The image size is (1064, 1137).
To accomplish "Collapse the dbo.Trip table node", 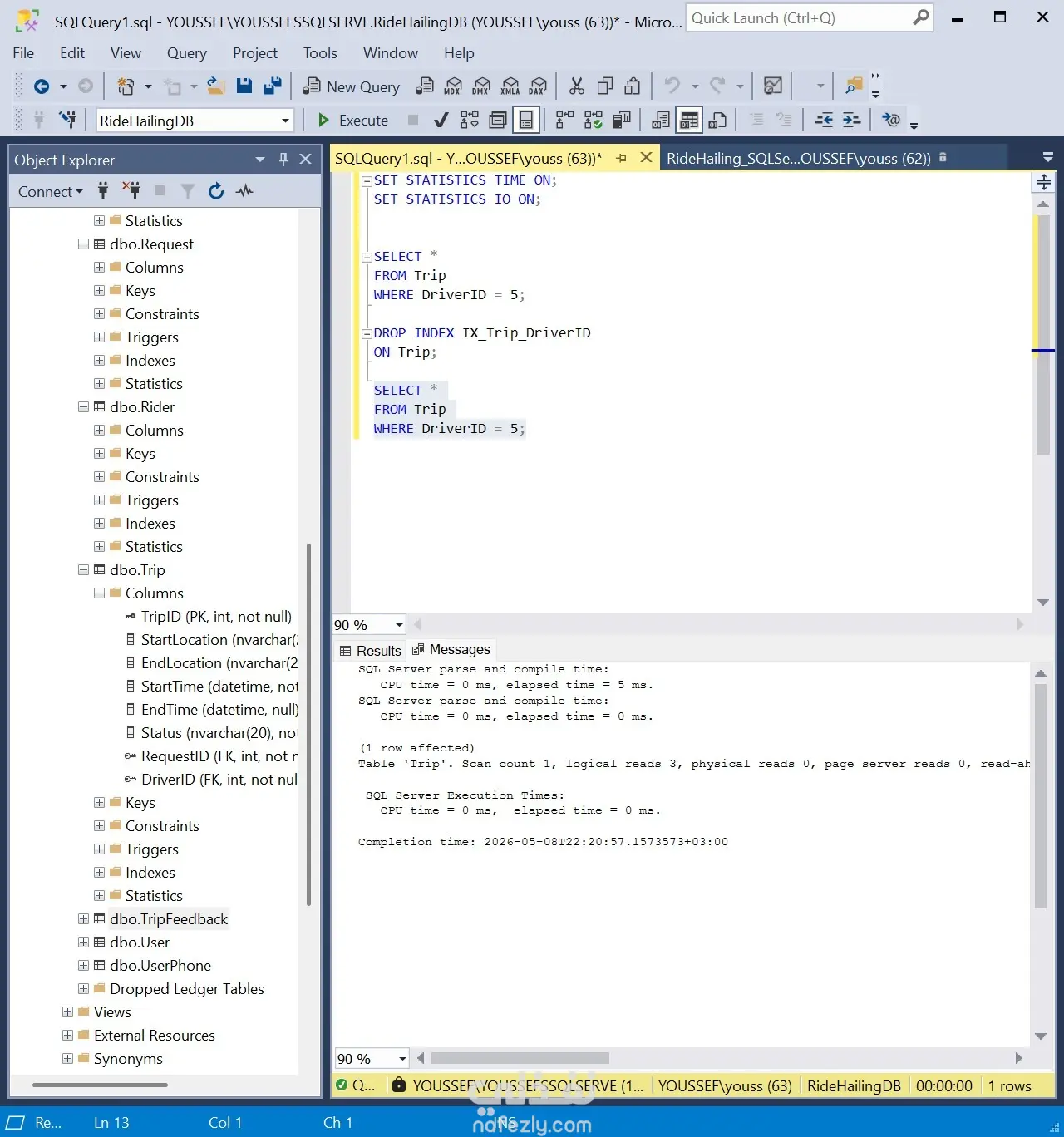I will (83, 570).
